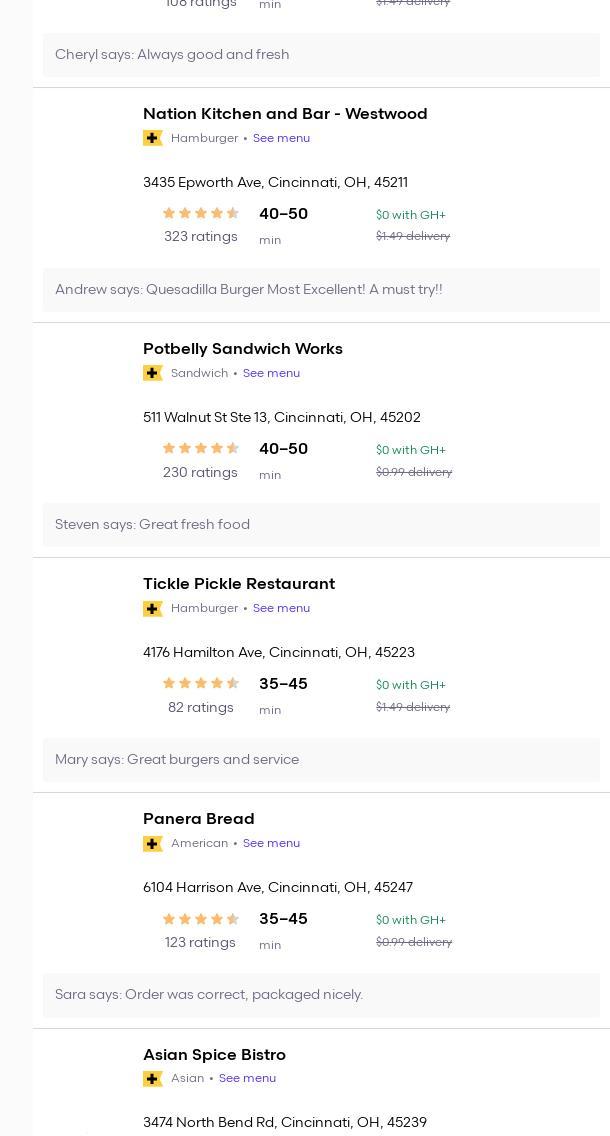Click GH+ badge icon beside Nation Kitchen's Hamburger tag
This screenshot has height=1136, width=610.
coord(153,138)
